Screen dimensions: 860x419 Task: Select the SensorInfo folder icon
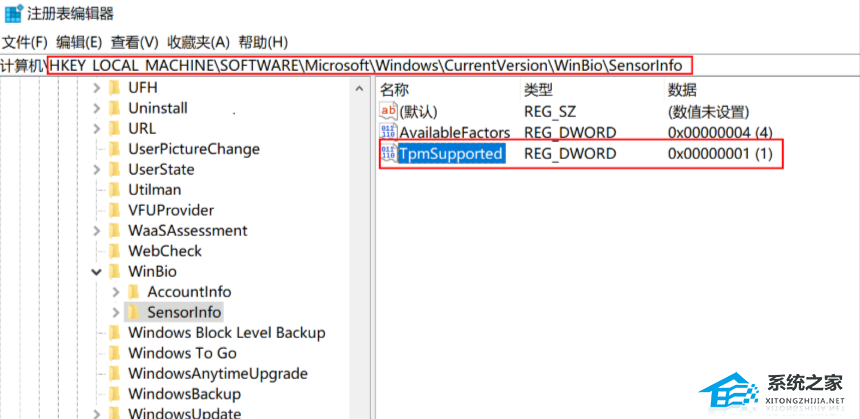(133, 312)
